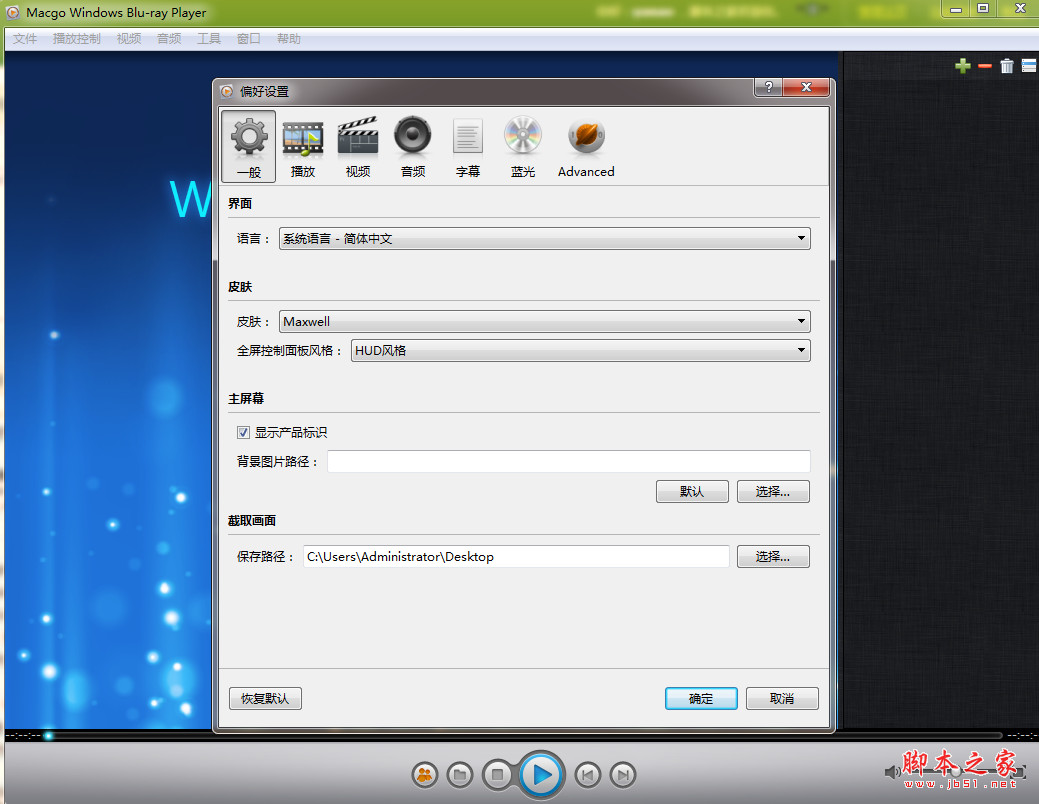Click the orange share icon in control bar
The width and height of the screenshot is (1039, 804).
[425, 775]
